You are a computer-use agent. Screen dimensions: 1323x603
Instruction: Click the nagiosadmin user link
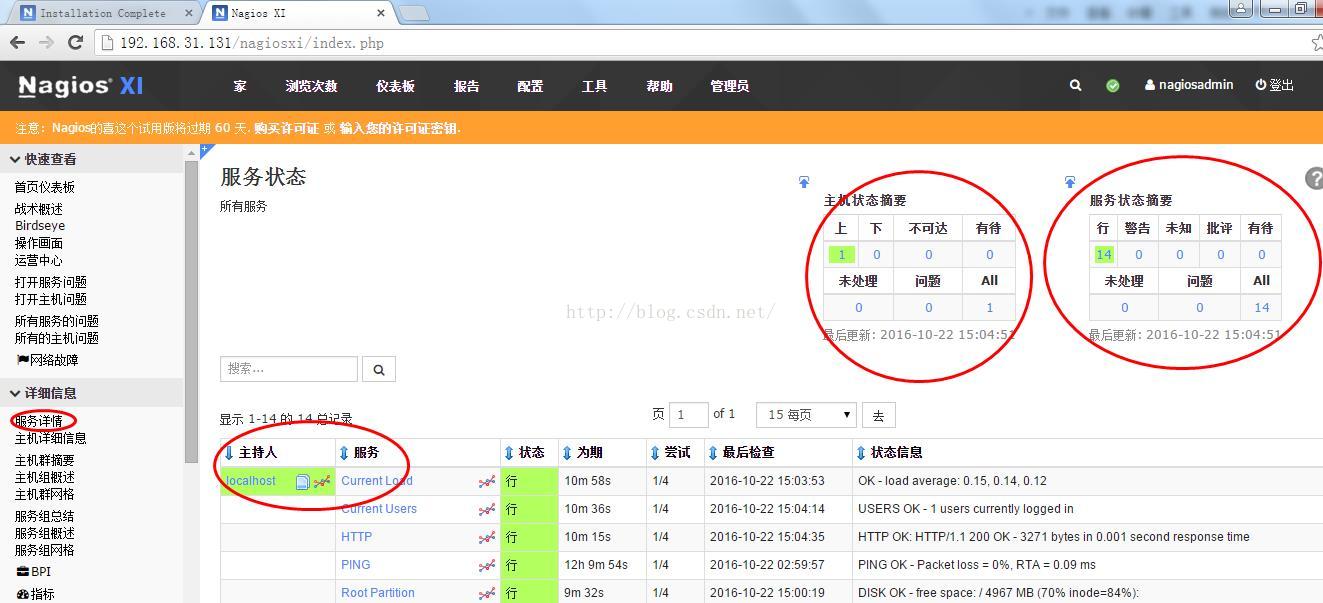click(1189, 85)
